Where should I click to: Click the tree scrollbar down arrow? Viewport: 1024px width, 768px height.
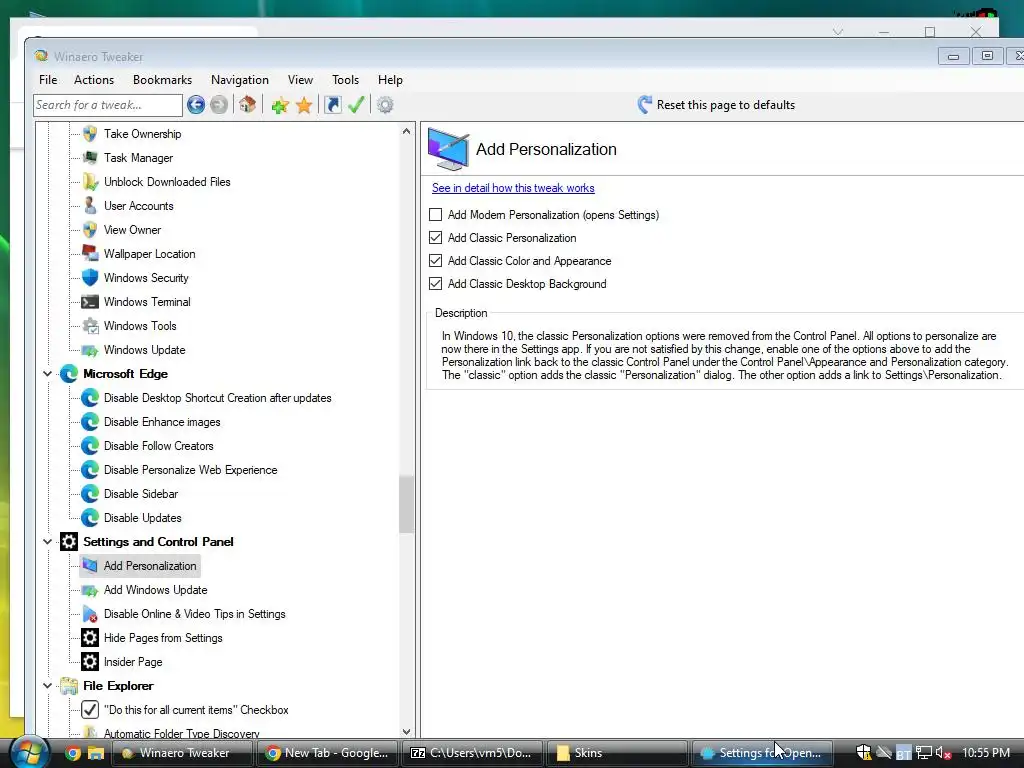coord(406,732)
